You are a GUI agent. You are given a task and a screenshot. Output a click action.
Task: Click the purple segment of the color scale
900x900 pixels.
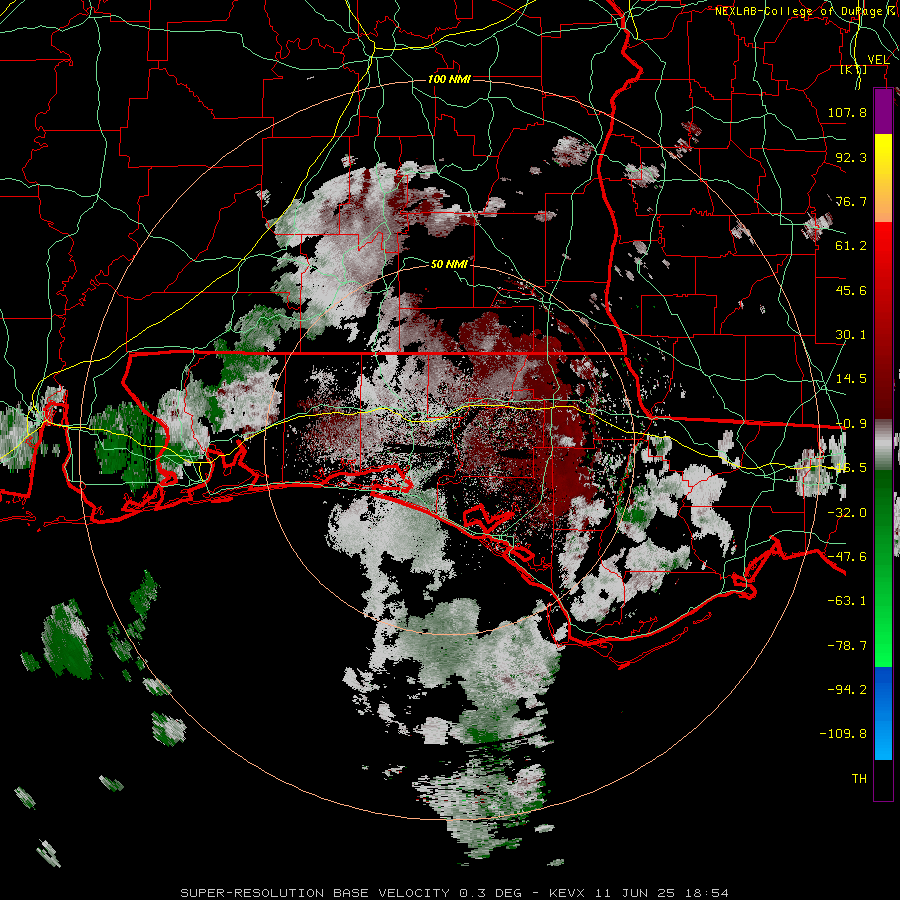click(883, 111)
